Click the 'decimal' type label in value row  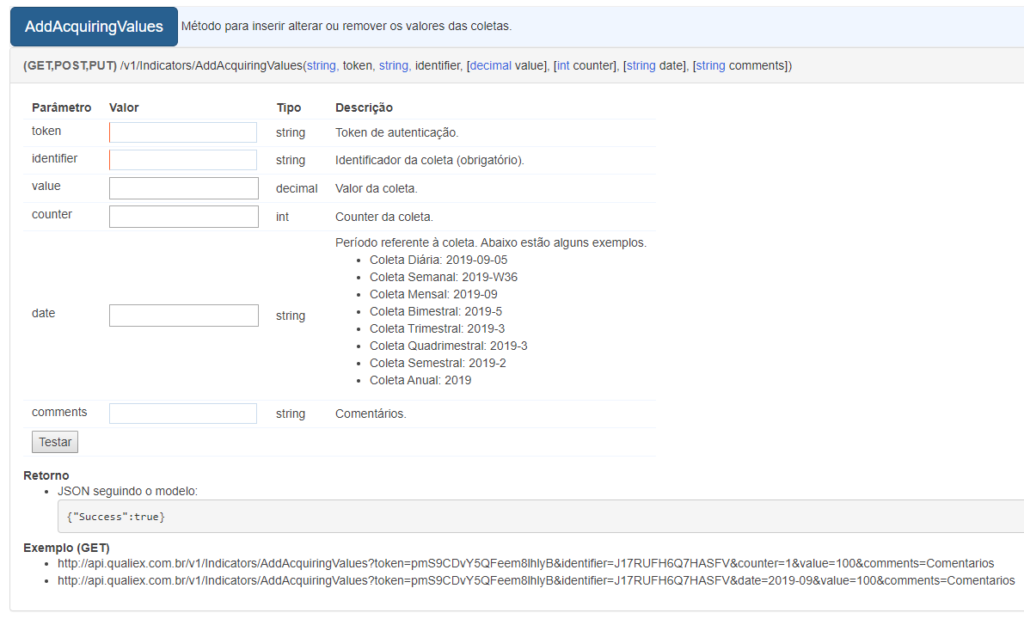pyautogui.click(x=296, y=189)
